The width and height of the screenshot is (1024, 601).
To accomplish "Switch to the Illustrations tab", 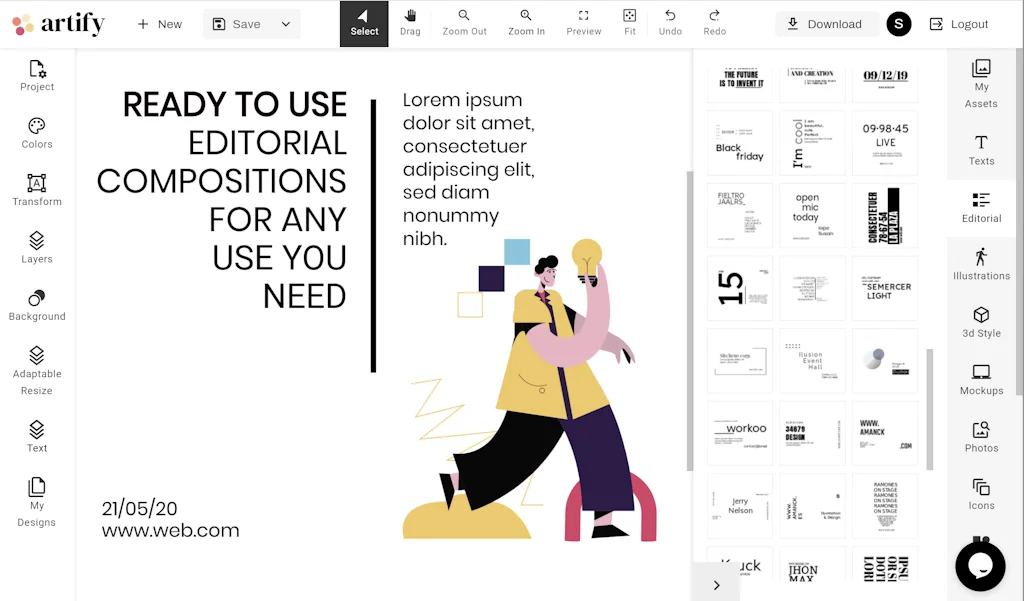I will [x=981, y=264].
